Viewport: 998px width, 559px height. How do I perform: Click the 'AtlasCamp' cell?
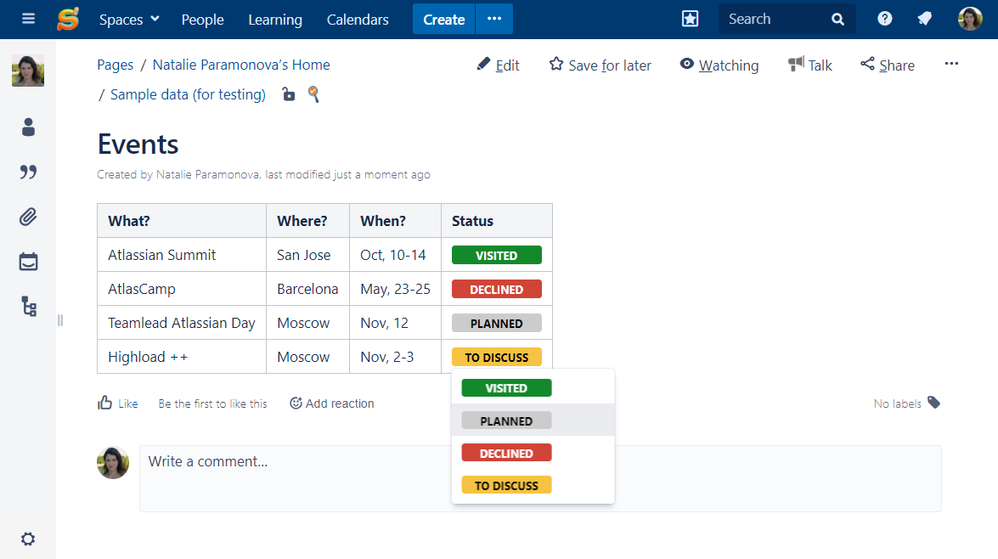click(181, 289)
